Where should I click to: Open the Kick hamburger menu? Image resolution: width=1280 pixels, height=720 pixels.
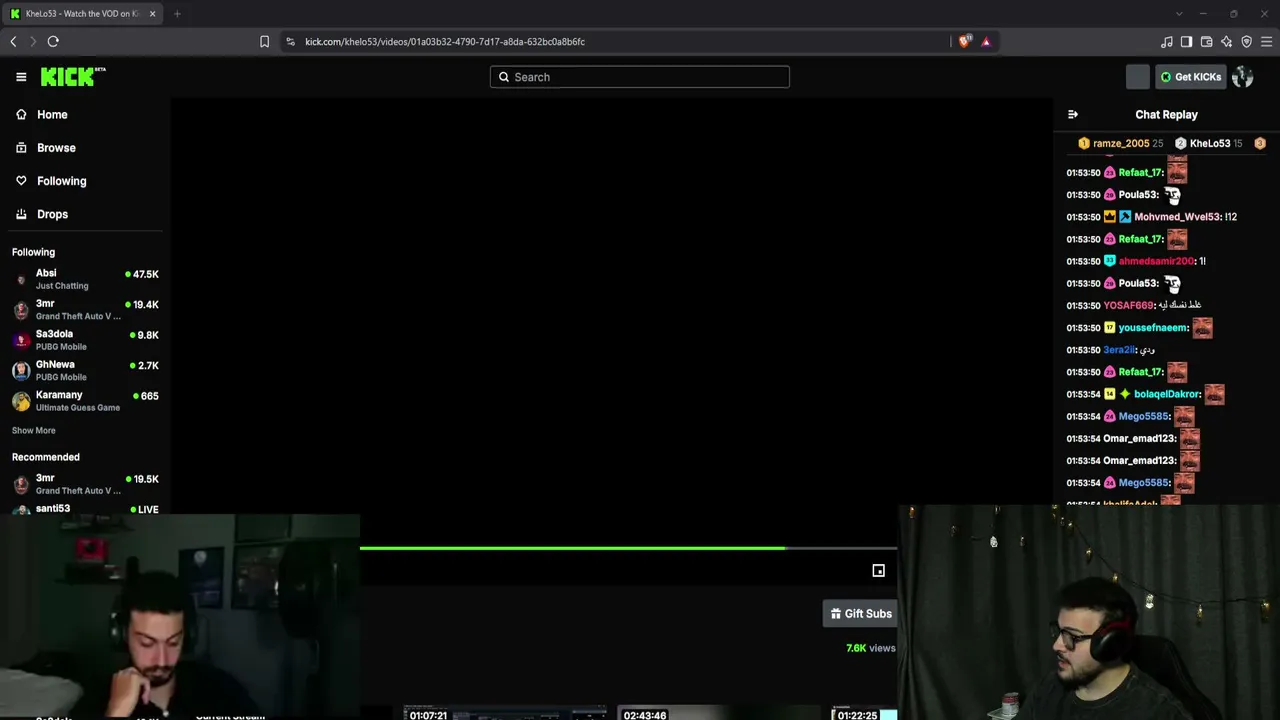21,77
